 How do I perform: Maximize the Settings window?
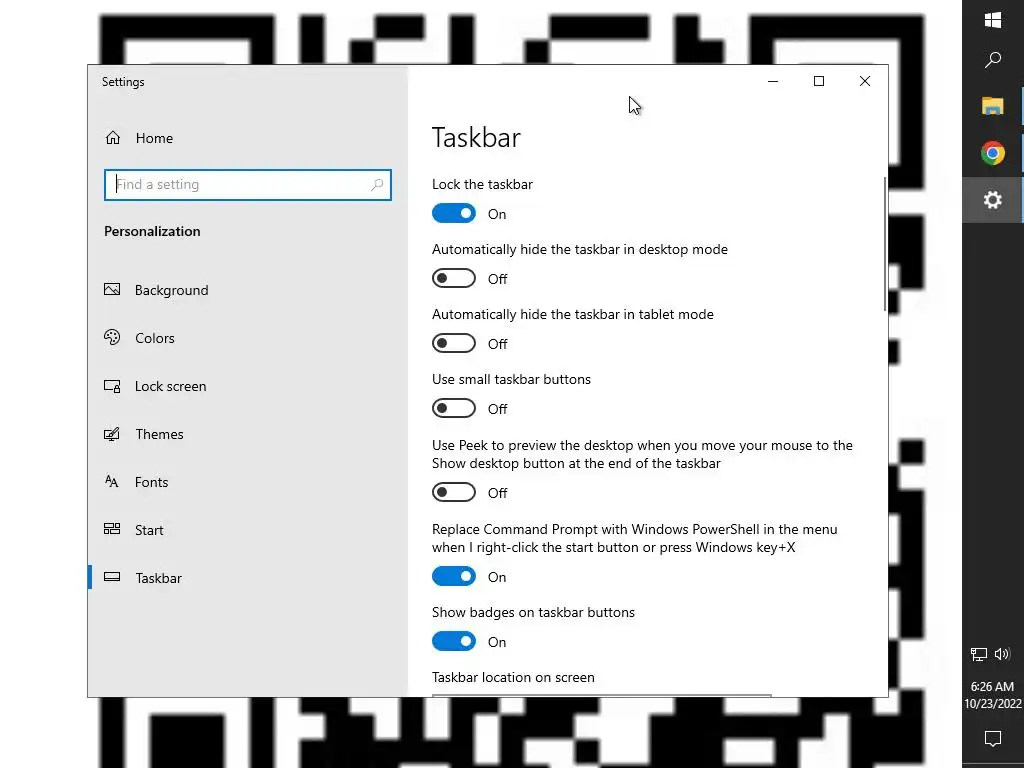(819, 81)
